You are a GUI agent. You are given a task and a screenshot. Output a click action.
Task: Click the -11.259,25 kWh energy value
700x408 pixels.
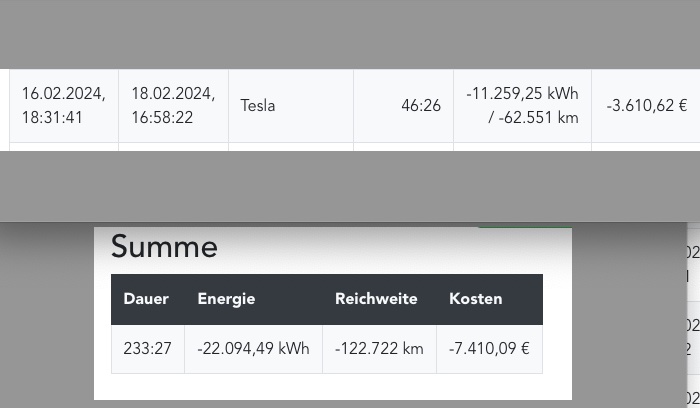pyautogui.click(x=522, y=94)
